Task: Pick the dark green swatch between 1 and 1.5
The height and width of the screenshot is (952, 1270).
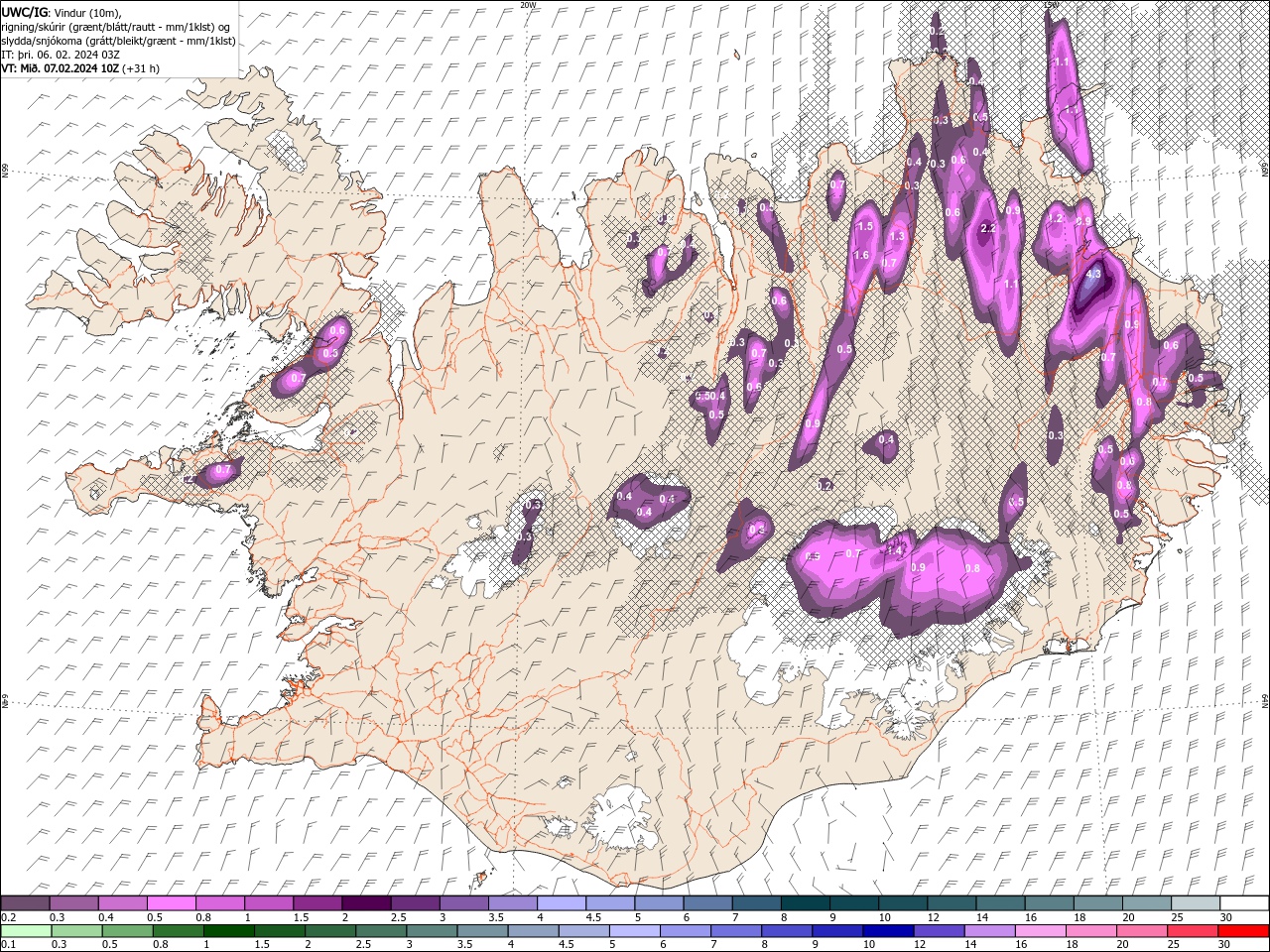Action: click(228, 931)
